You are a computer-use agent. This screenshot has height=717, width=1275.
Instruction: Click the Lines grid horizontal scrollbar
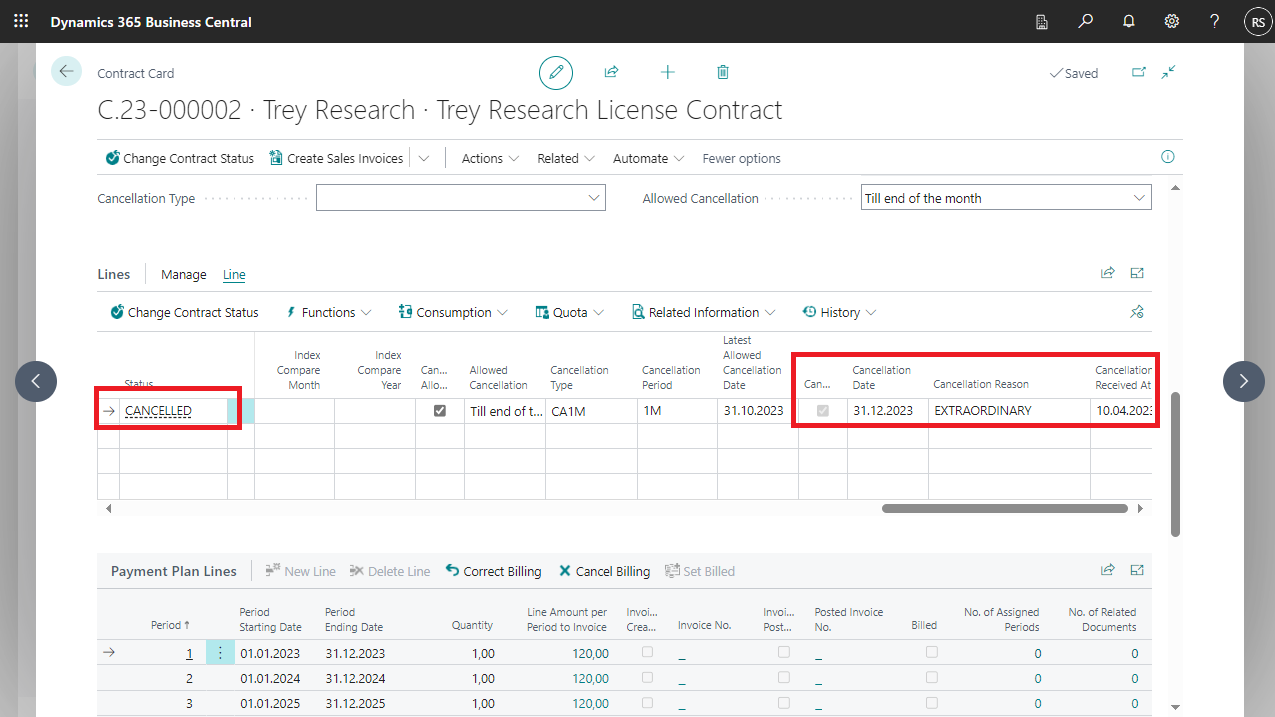pos(1004,508)
